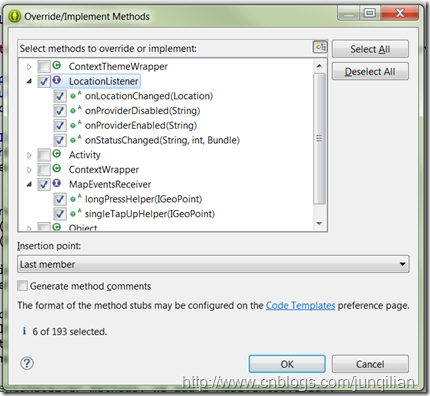The image size is (430, 396).
Task: Uncheck the LocationListener checkbox
Action: pos(44,81)
